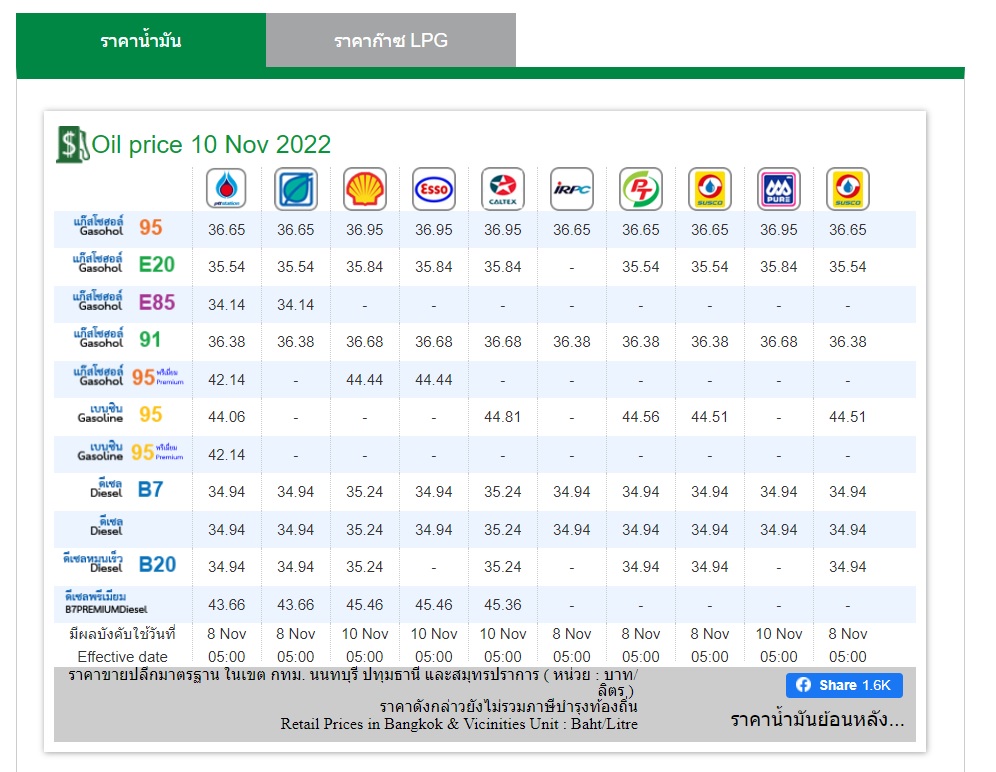The width and height of the screenshot is (996, 772).
Task: Select the Diesel B20 fuel label
Action: pos(119,564)
